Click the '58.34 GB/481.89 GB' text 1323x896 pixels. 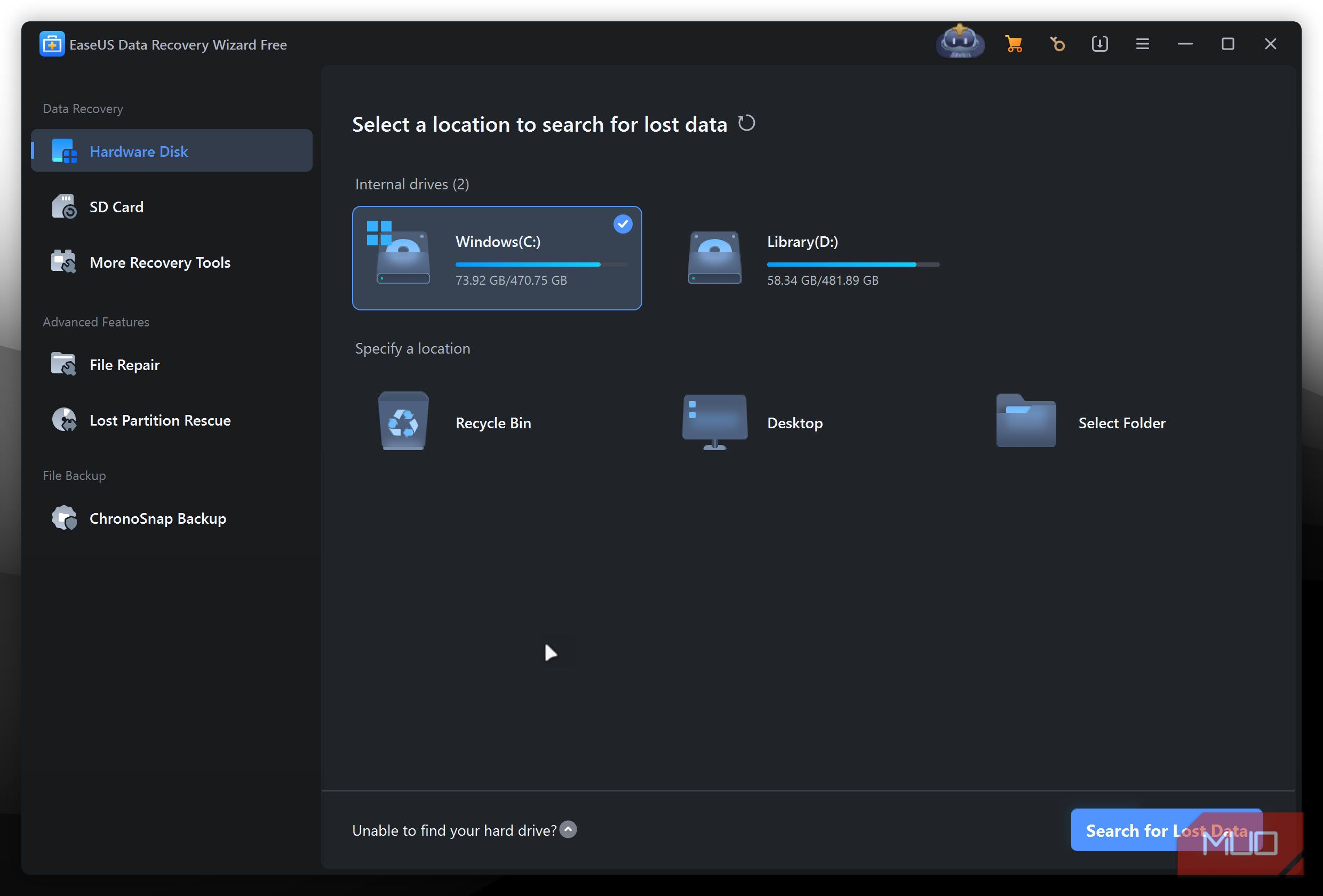(x=822, y=280)
